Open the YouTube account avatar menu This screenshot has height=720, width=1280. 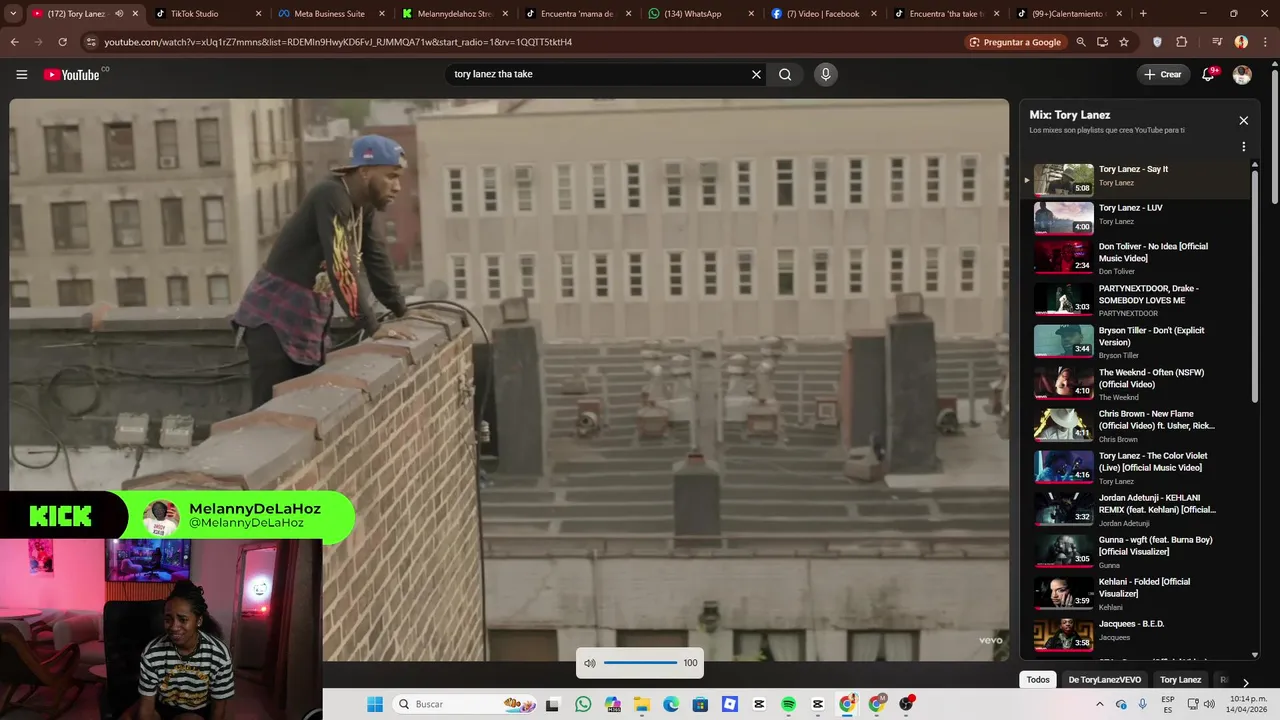pos(1242,75)
